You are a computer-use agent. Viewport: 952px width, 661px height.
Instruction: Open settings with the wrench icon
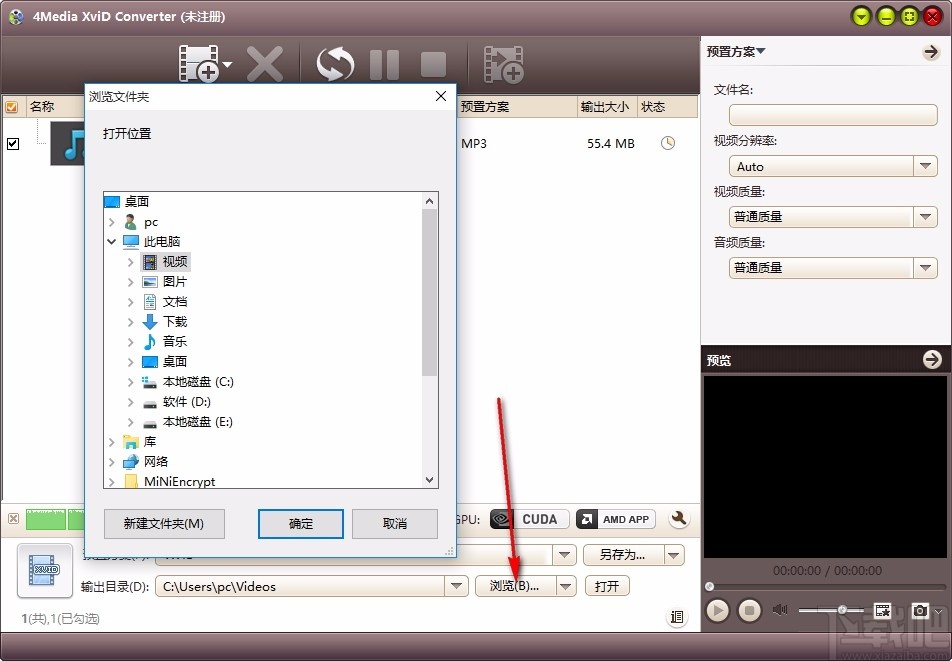[679, 518]
